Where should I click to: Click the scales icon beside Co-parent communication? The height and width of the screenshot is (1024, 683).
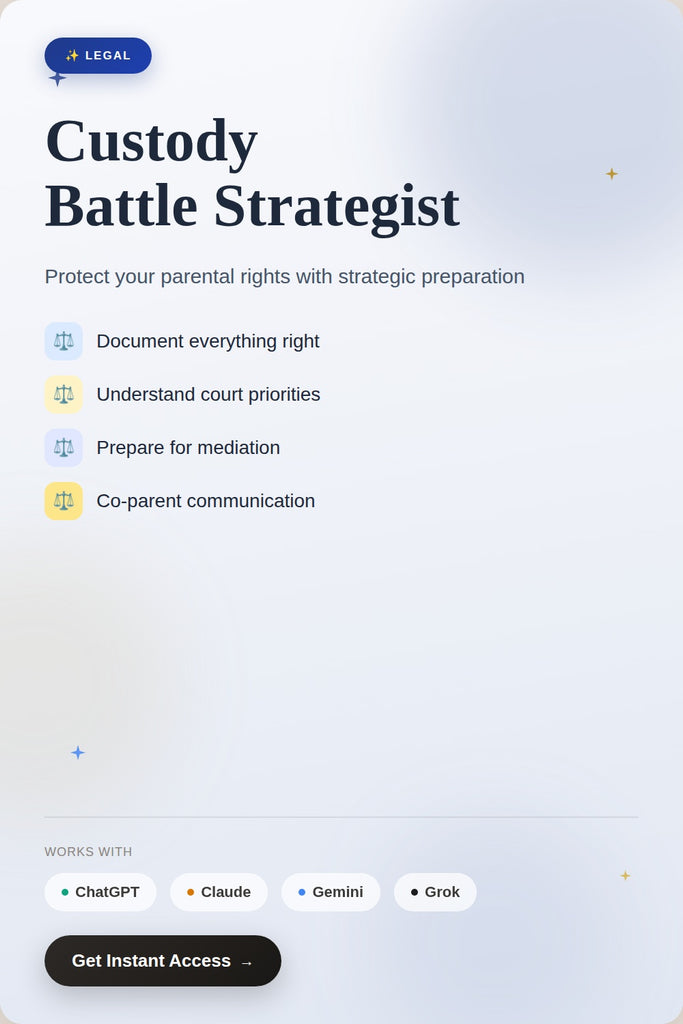click(x=64, y=501)
